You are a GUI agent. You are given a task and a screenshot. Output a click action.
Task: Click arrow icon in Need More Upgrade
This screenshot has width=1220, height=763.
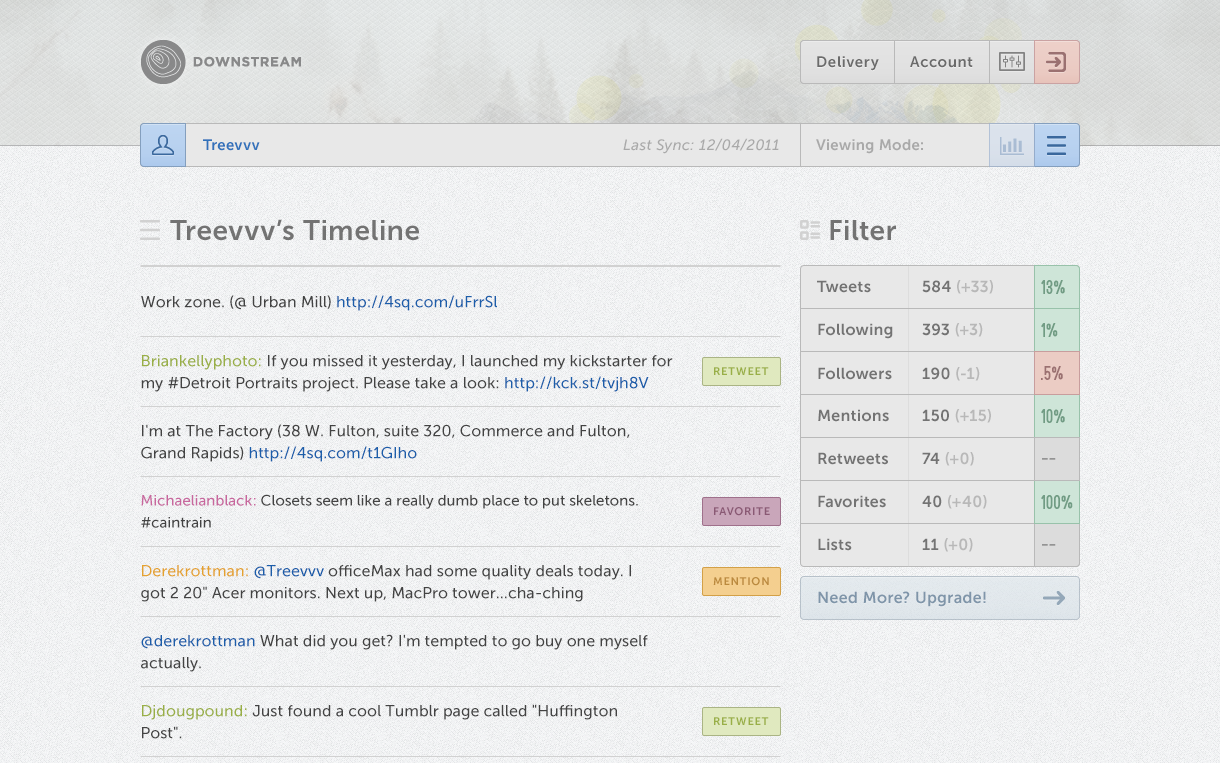tap(1053, 598)
